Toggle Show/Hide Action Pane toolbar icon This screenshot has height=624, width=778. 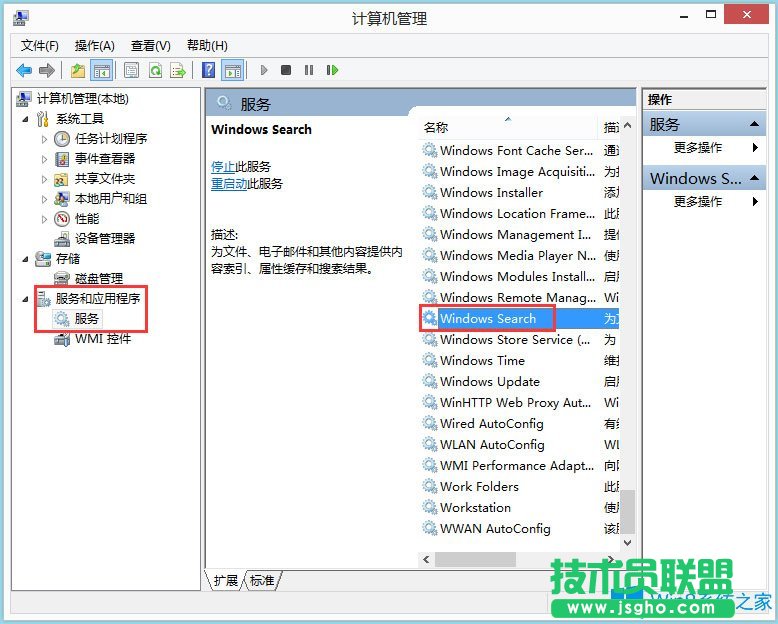tap(233, 70)
